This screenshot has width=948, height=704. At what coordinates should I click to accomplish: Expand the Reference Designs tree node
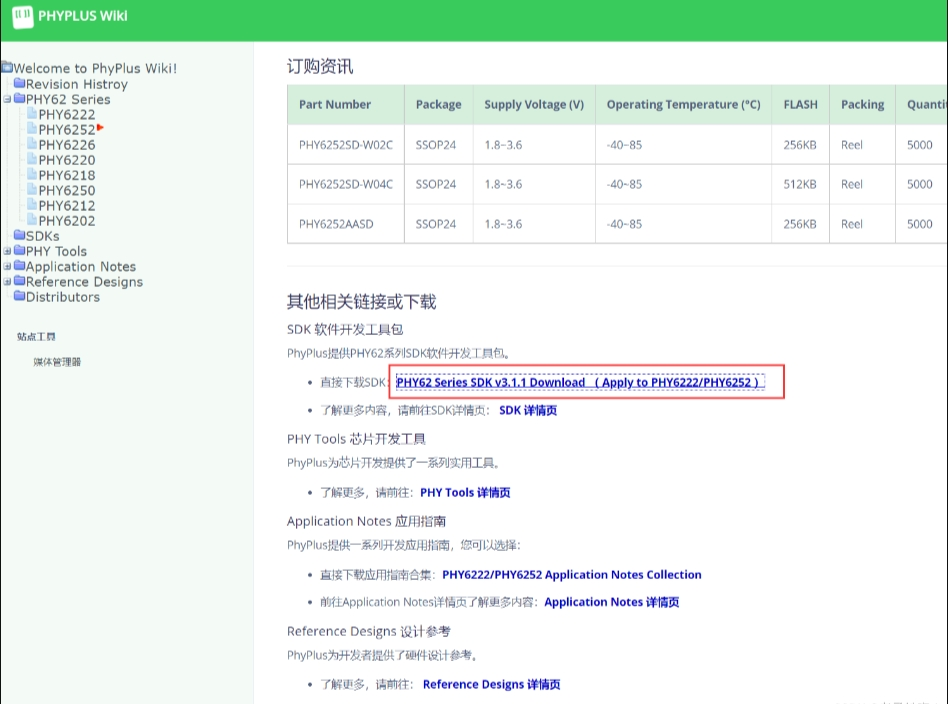[7, 281]
